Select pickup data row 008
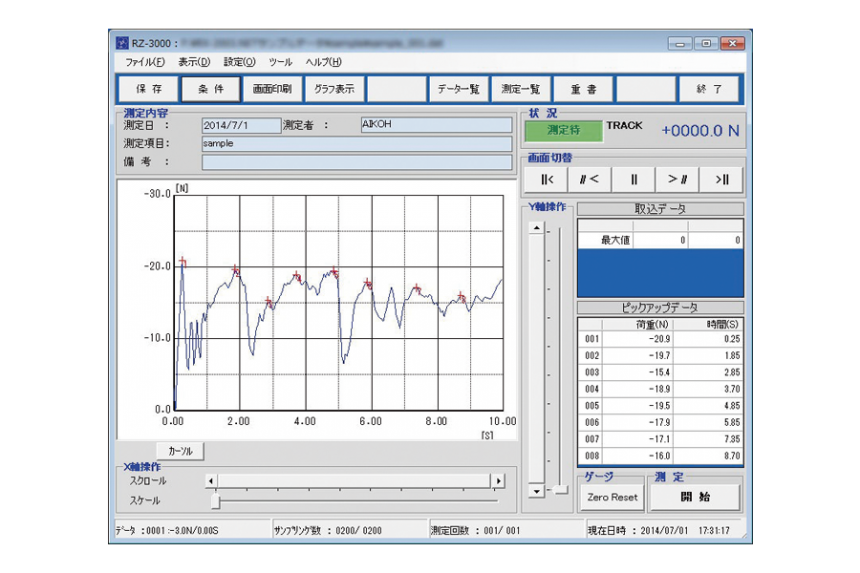Screen dimensions: 860x573 click(660, 456)
